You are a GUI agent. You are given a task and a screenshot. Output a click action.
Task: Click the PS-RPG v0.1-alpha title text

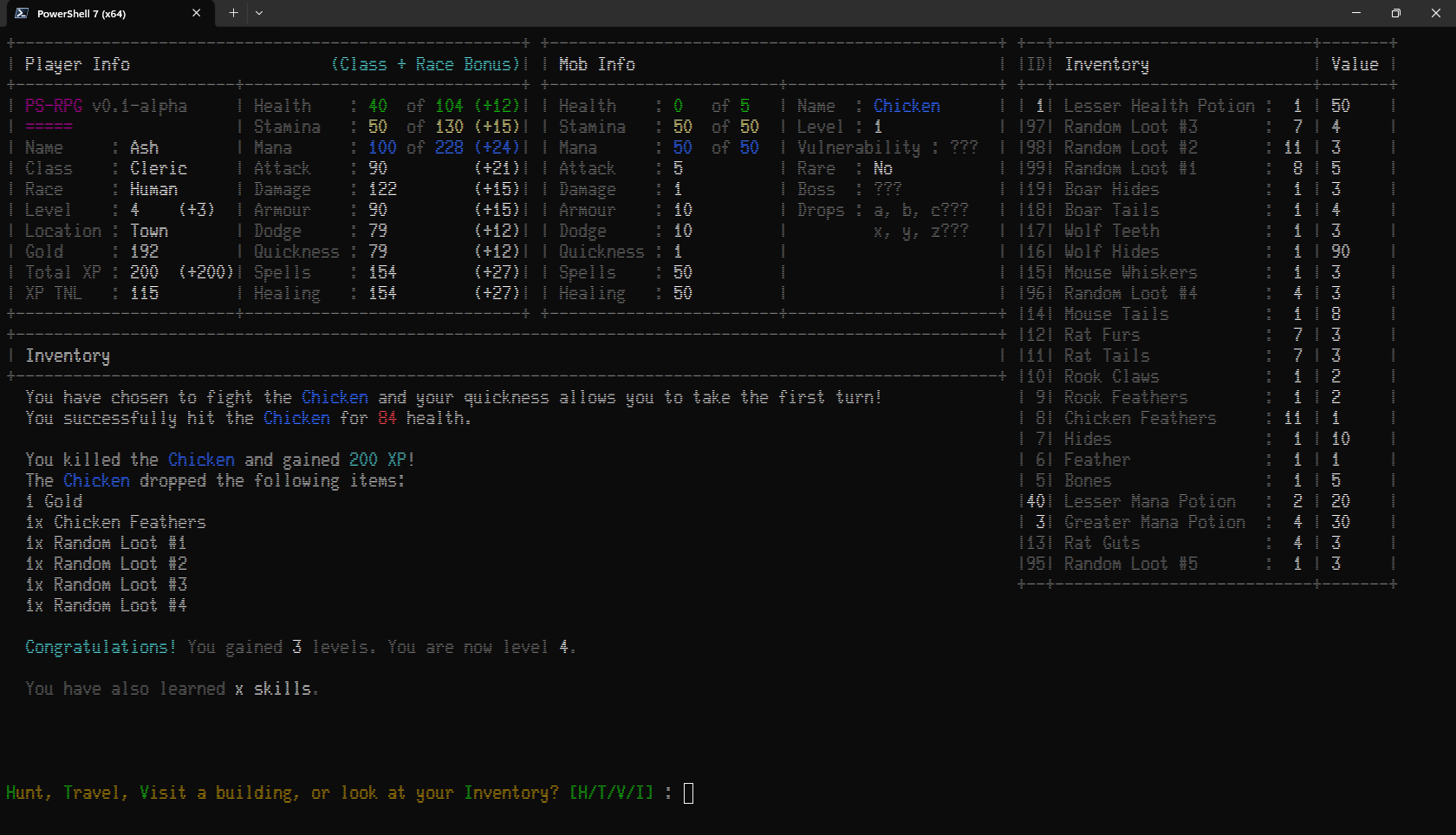(106, 106)
